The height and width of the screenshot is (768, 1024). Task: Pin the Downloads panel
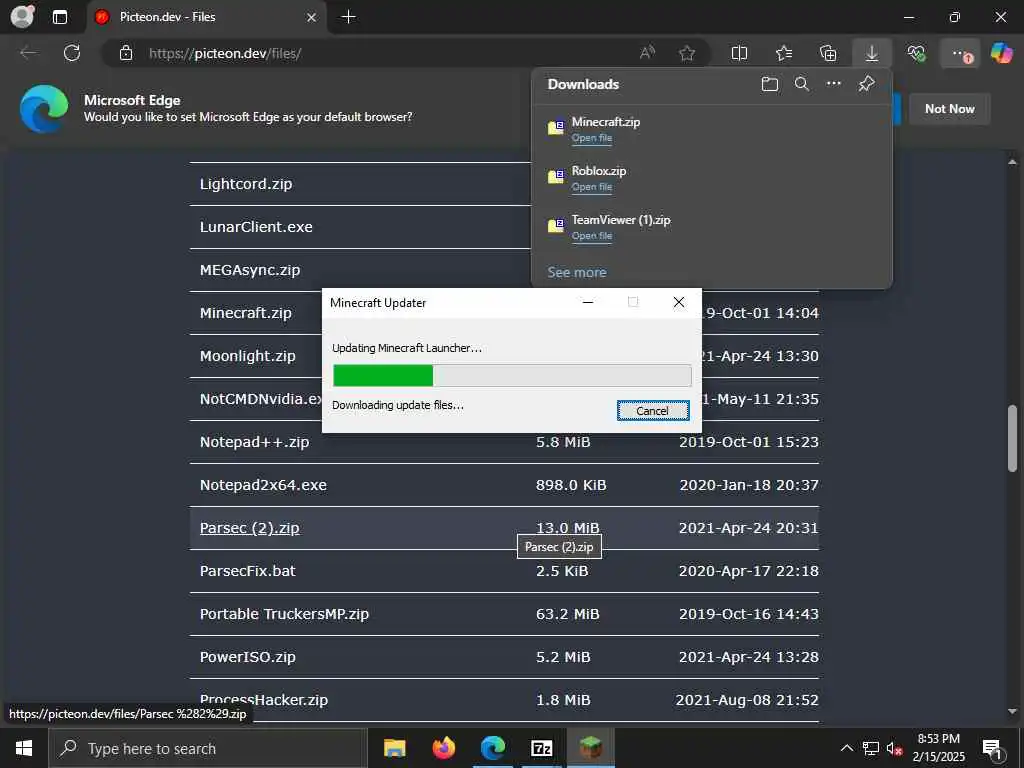866,84
